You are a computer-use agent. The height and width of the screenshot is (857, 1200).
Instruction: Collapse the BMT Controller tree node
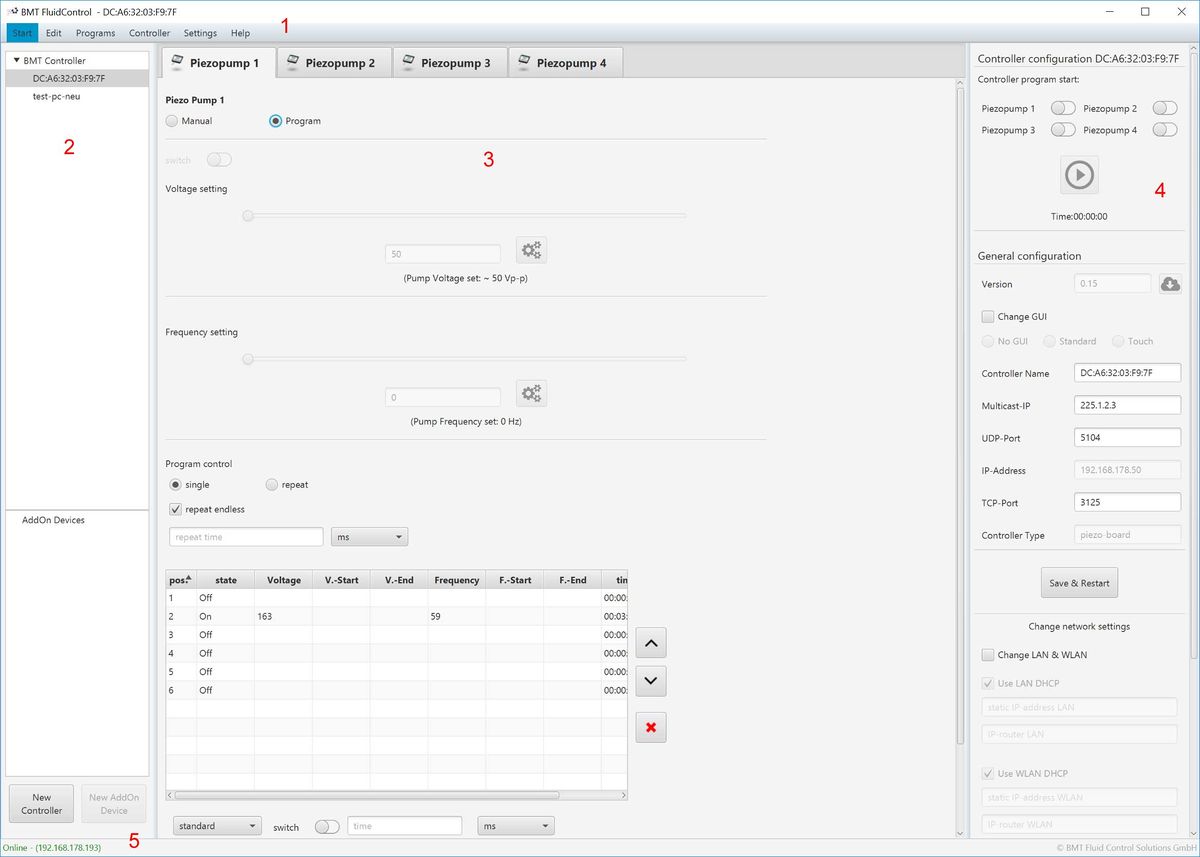point(17,61)
